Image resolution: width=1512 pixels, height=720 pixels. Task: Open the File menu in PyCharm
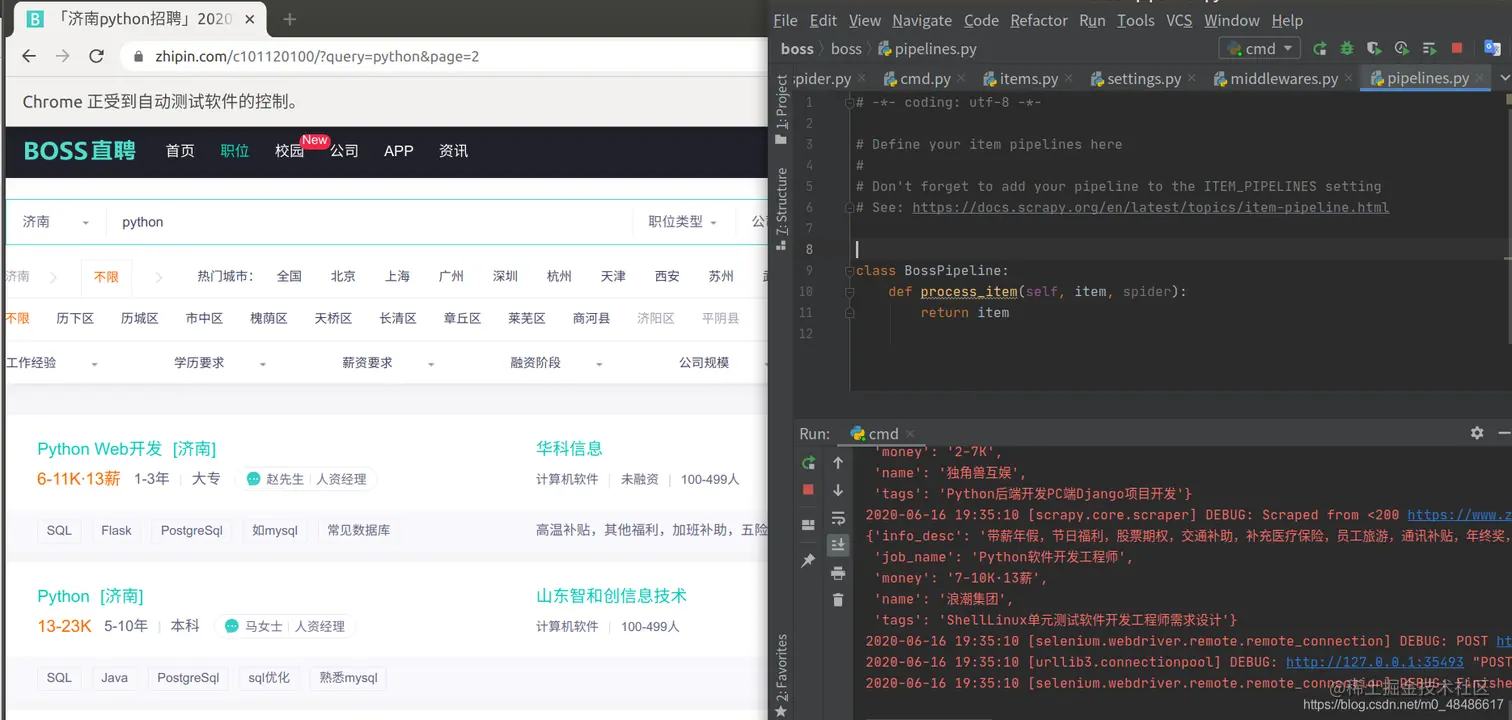click(785, 20)
